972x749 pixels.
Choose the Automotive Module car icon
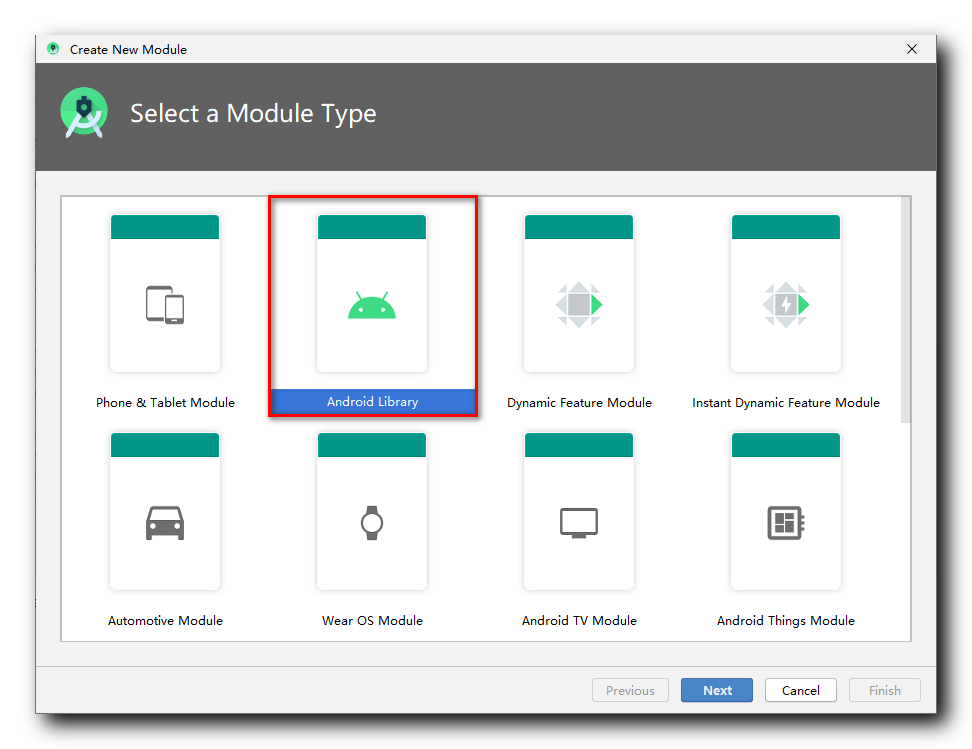[165, 523]
